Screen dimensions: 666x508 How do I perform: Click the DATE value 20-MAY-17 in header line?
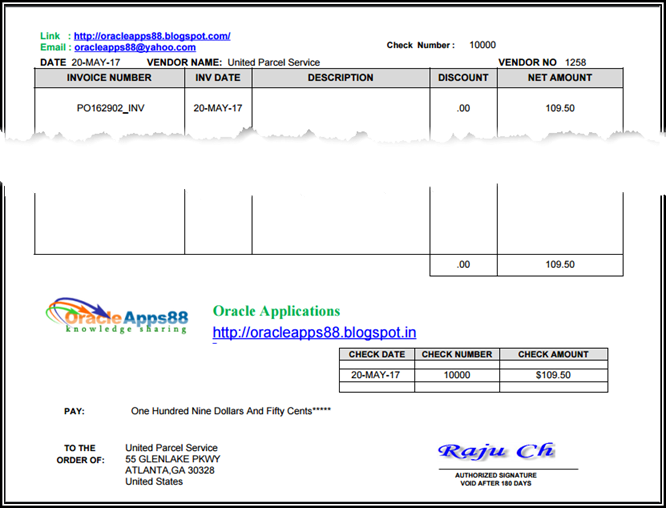coord(96,62)
